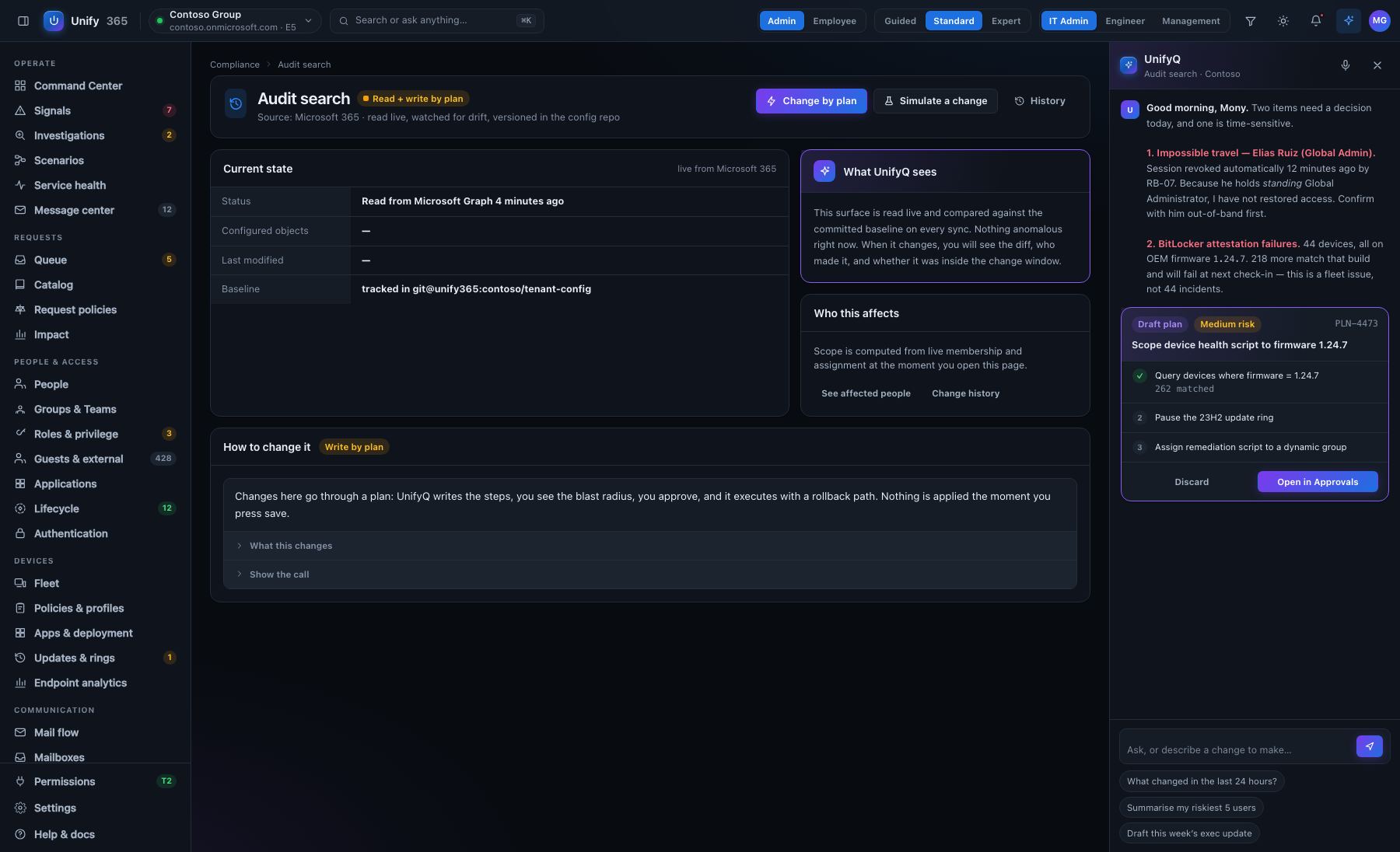Go to Investigations
This screenshot has width=1400, height=852.
95,135
